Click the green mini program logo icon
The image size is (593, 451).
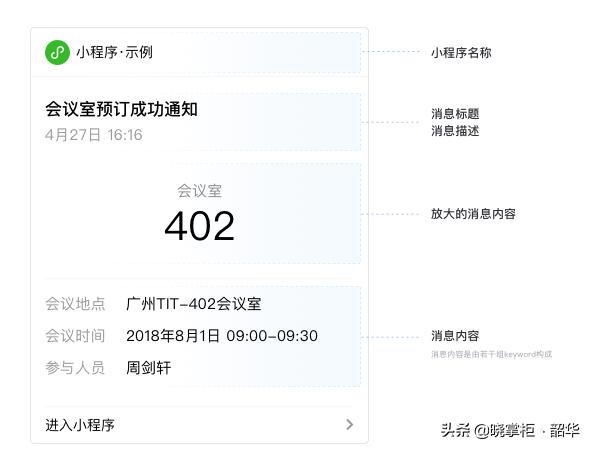pos(57,53)
